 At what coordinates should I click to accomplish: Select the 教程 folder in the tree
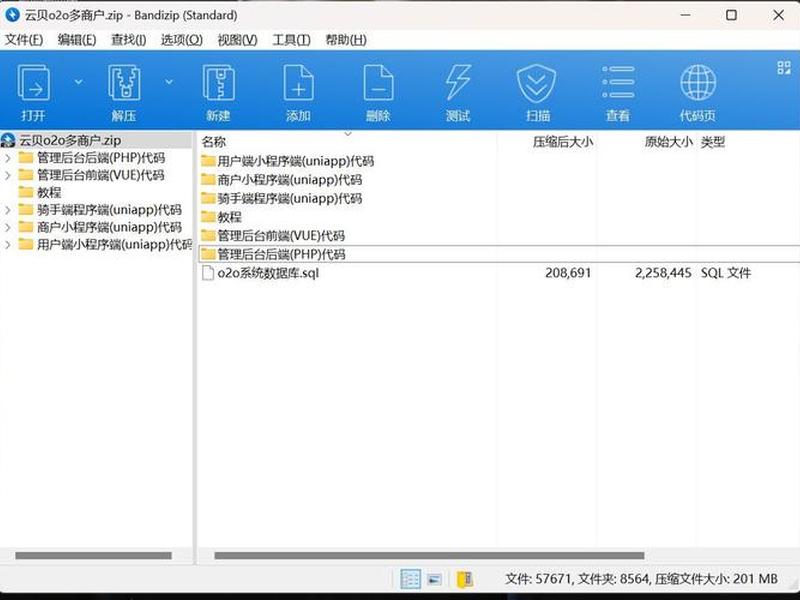click(49, 192)
